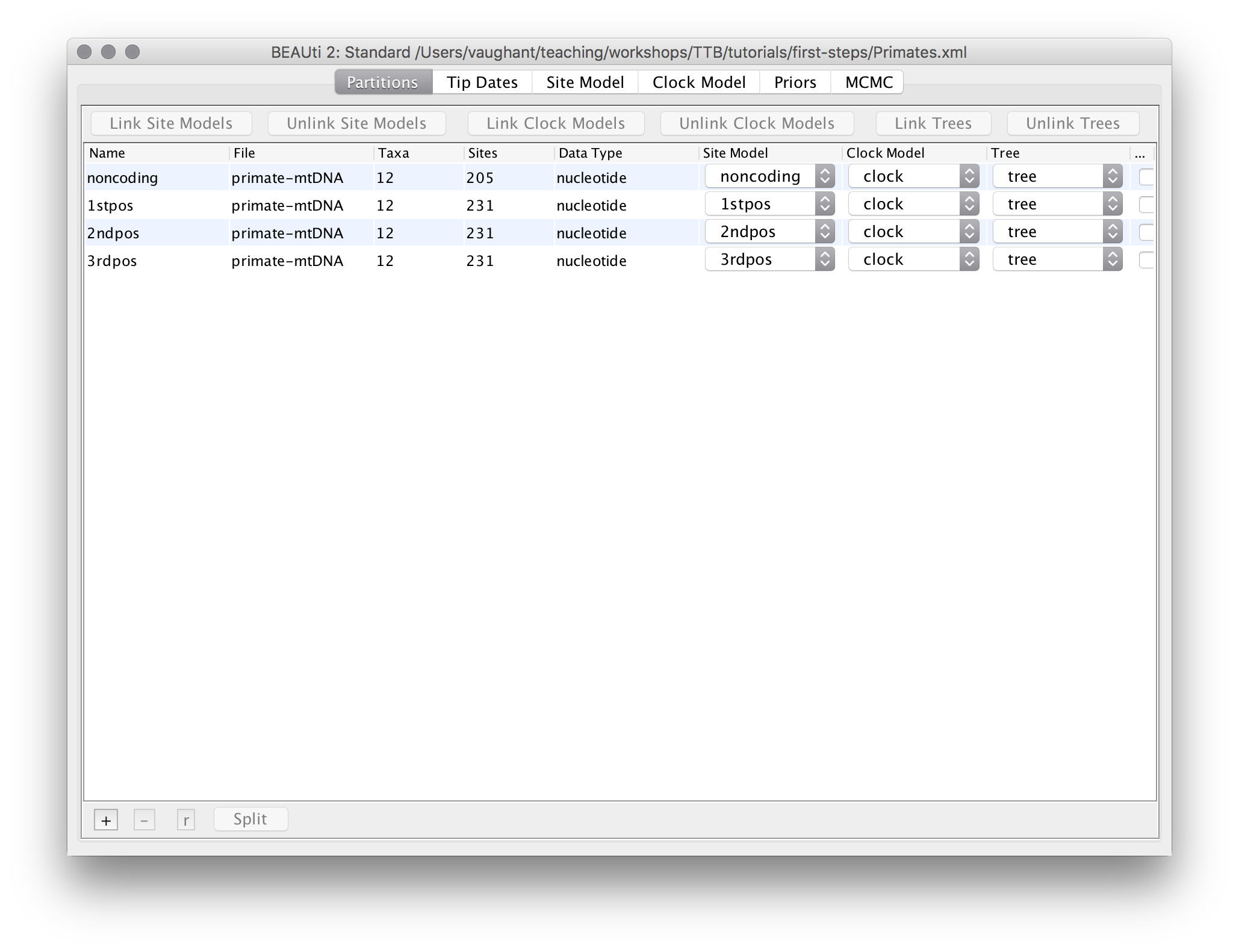Screen dimensions: 1239x952
Task: Open the noncoding Site Model dropdown
Action: 769,176
